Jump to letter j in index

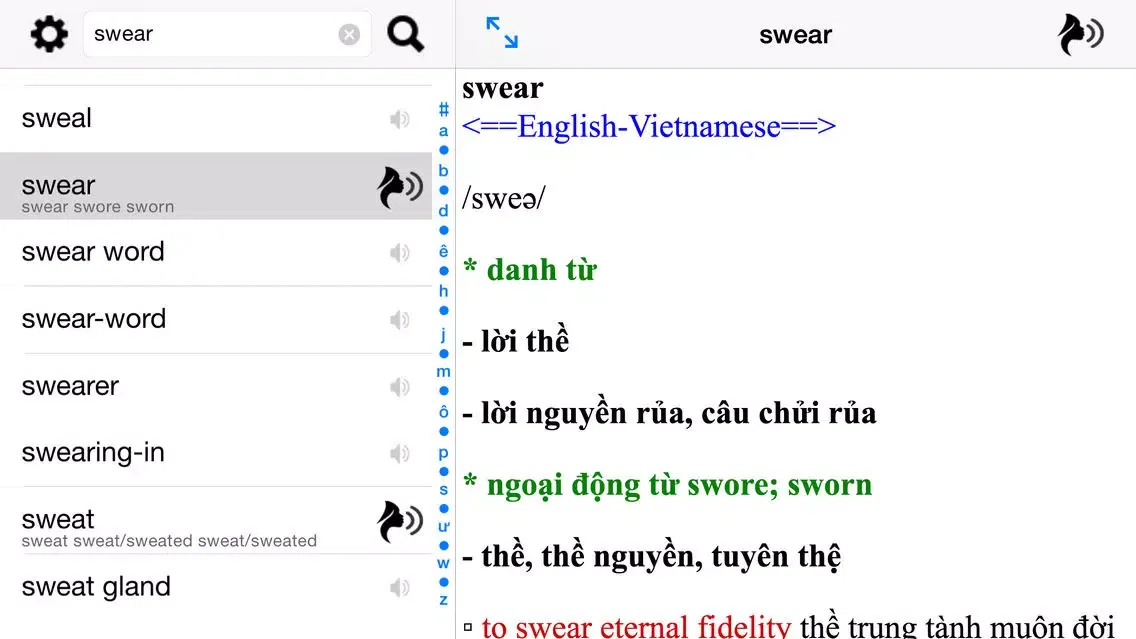pyautogui.click(x=443, y=334)
